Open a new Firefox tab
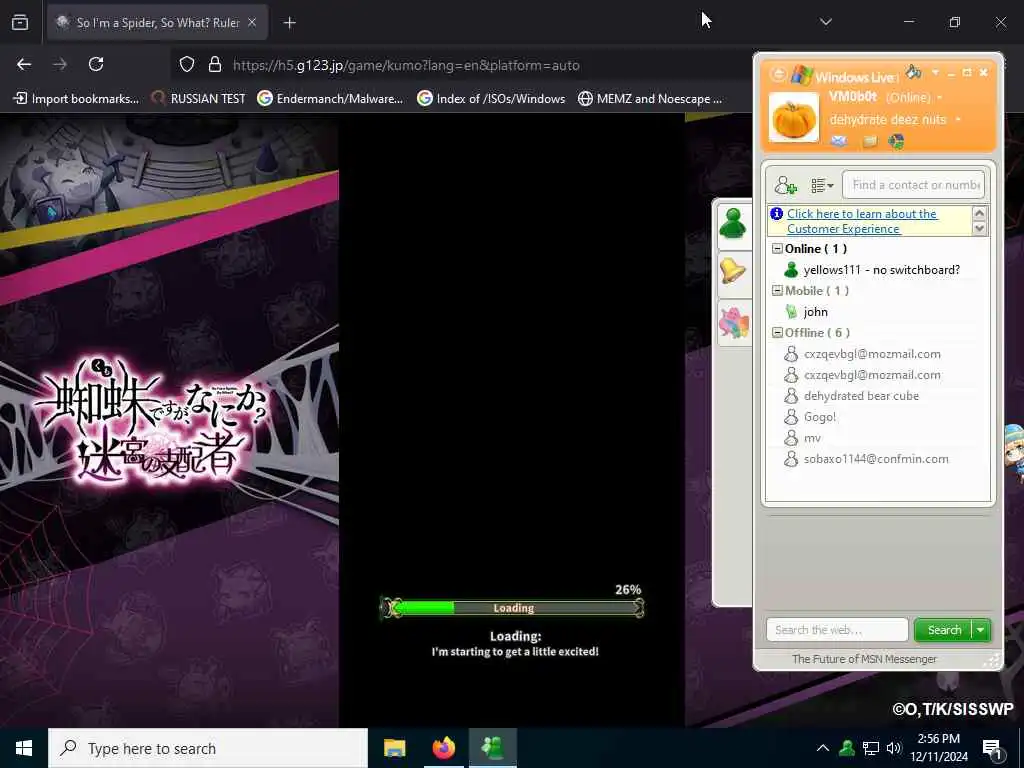Image resolution: width=1024 pixels, height=768 pixels. point(289,23)
